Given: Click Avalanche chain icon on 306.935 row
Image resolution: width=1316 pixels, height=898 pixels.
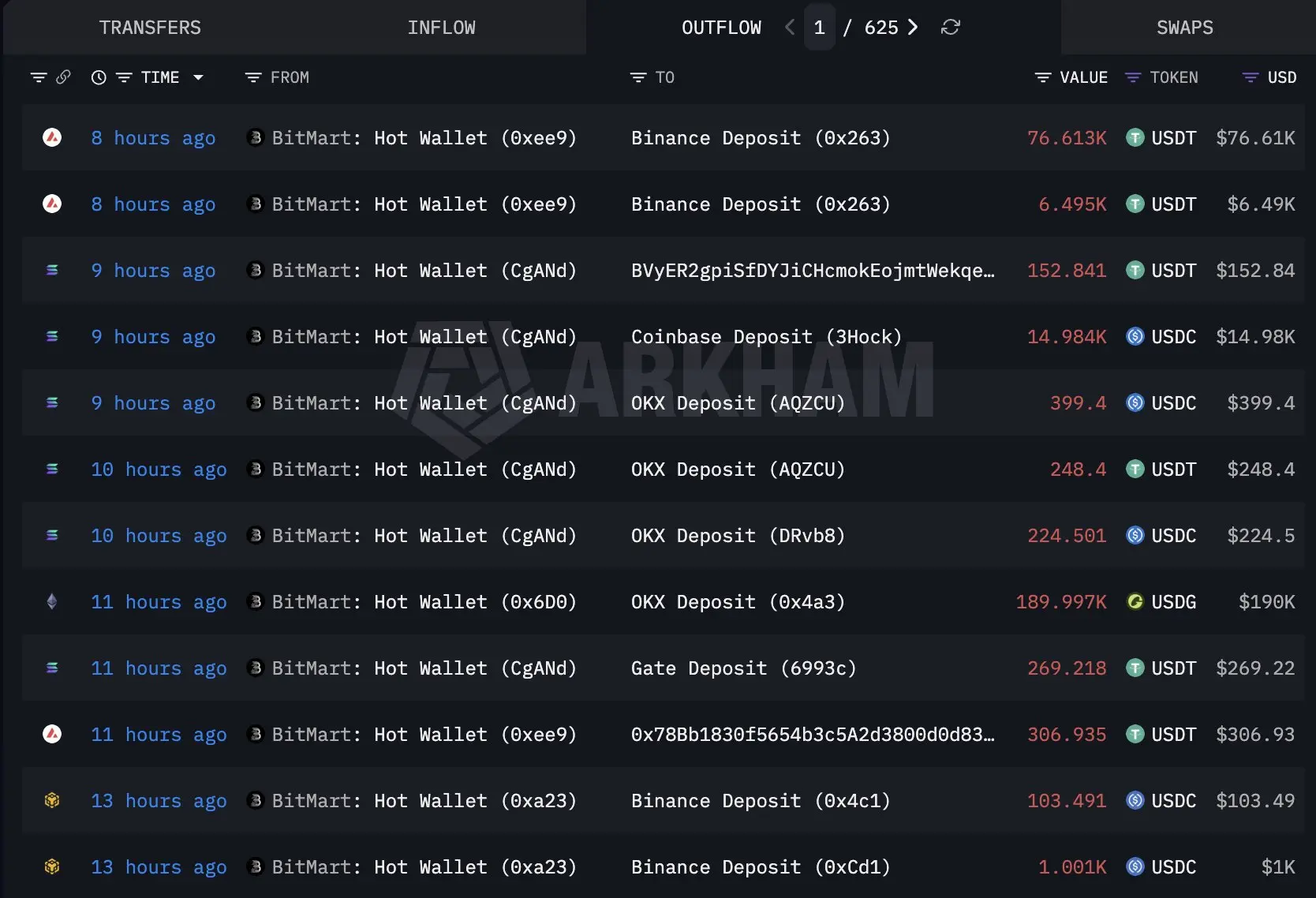Looking at the screenshot, I should point(52,734).
